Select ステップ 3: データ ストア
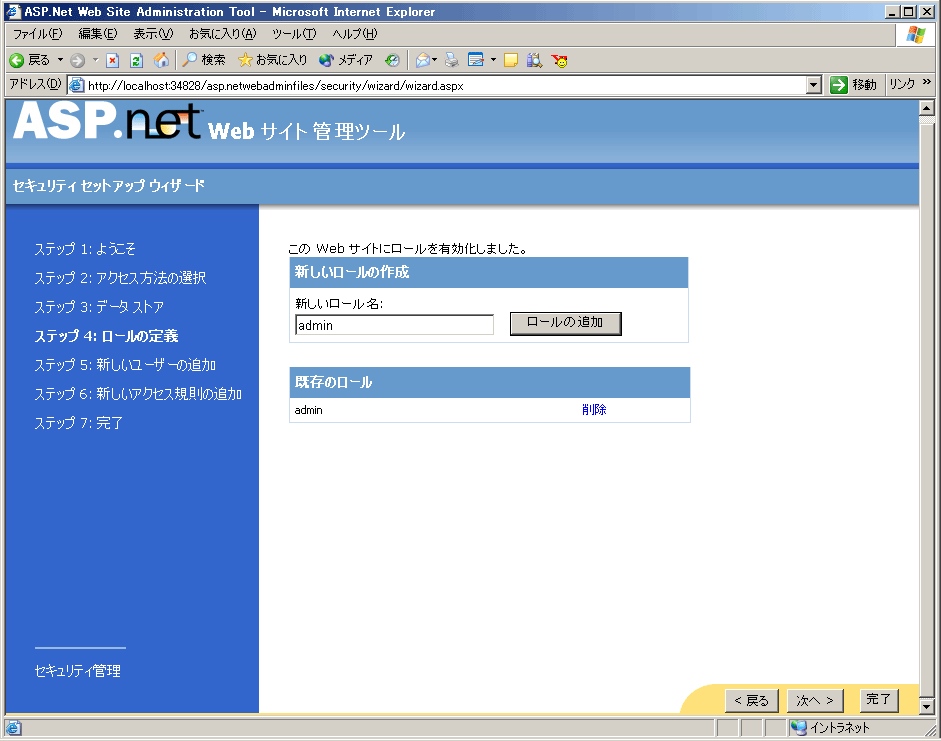The width and height of the screenshot is (941, 741). pos(99,307)
